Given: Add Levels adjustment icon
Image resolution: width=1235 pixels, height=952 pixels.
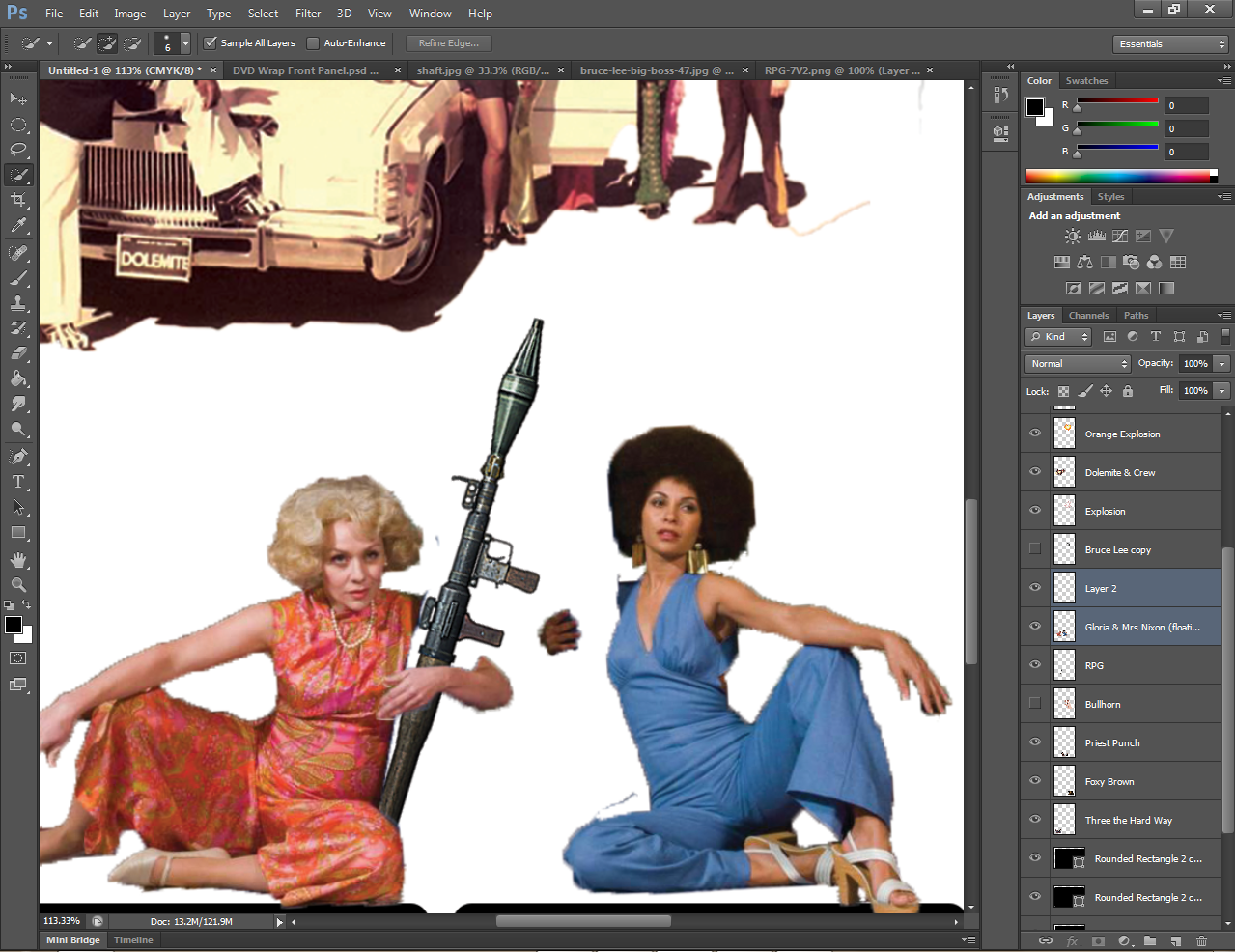Looking at the screenshot, I should [1096, 236].
